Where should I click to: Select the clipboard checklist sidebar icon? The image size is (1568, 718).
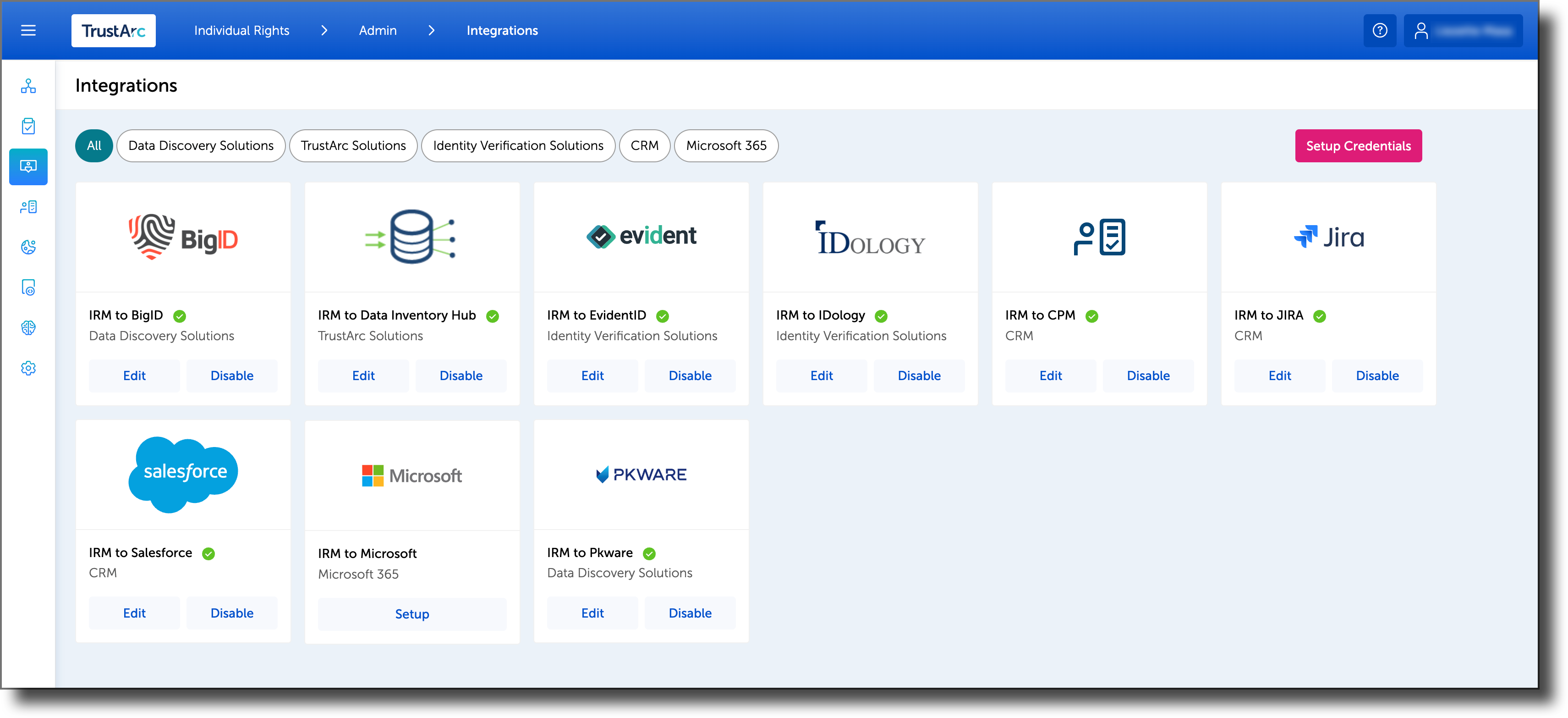28,126
